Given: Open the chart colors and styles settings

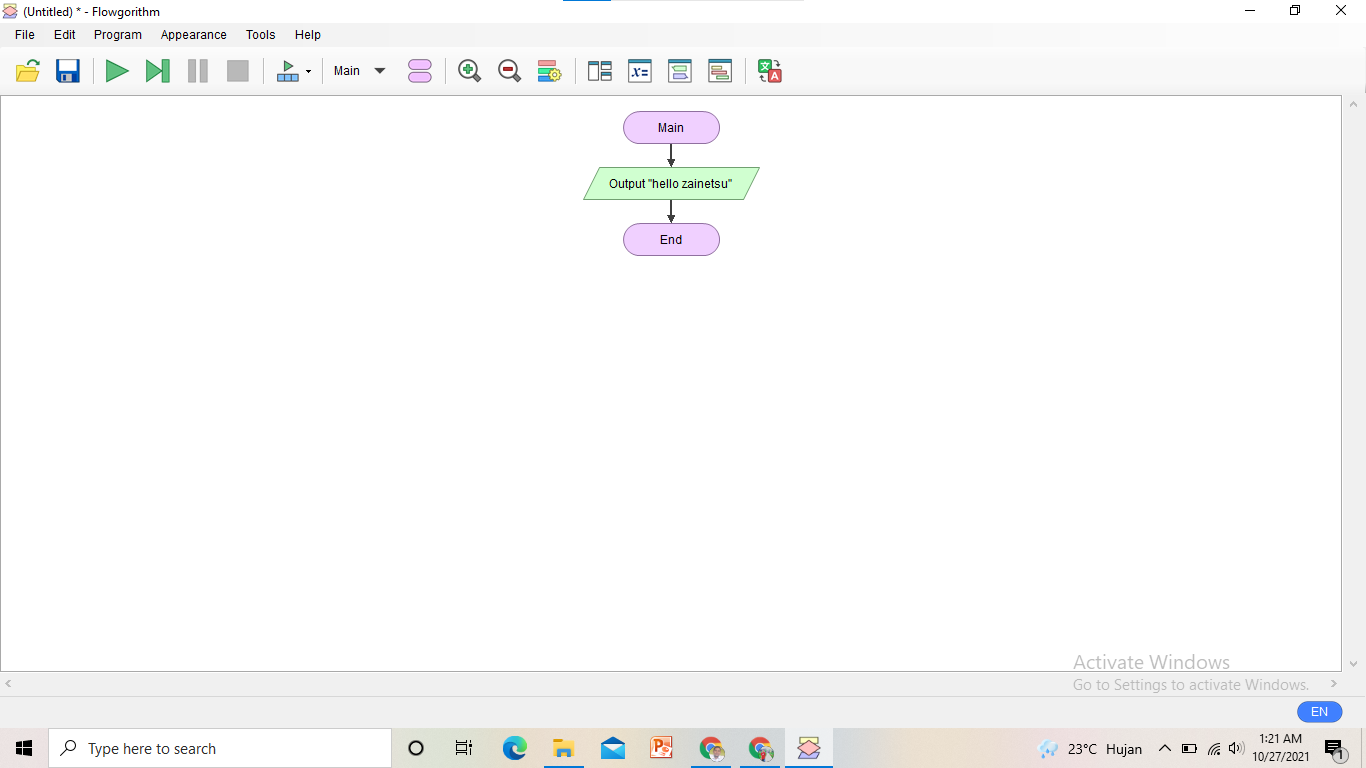Looking at the screenshot, I should pyautogui.click(x=549, y=70).
